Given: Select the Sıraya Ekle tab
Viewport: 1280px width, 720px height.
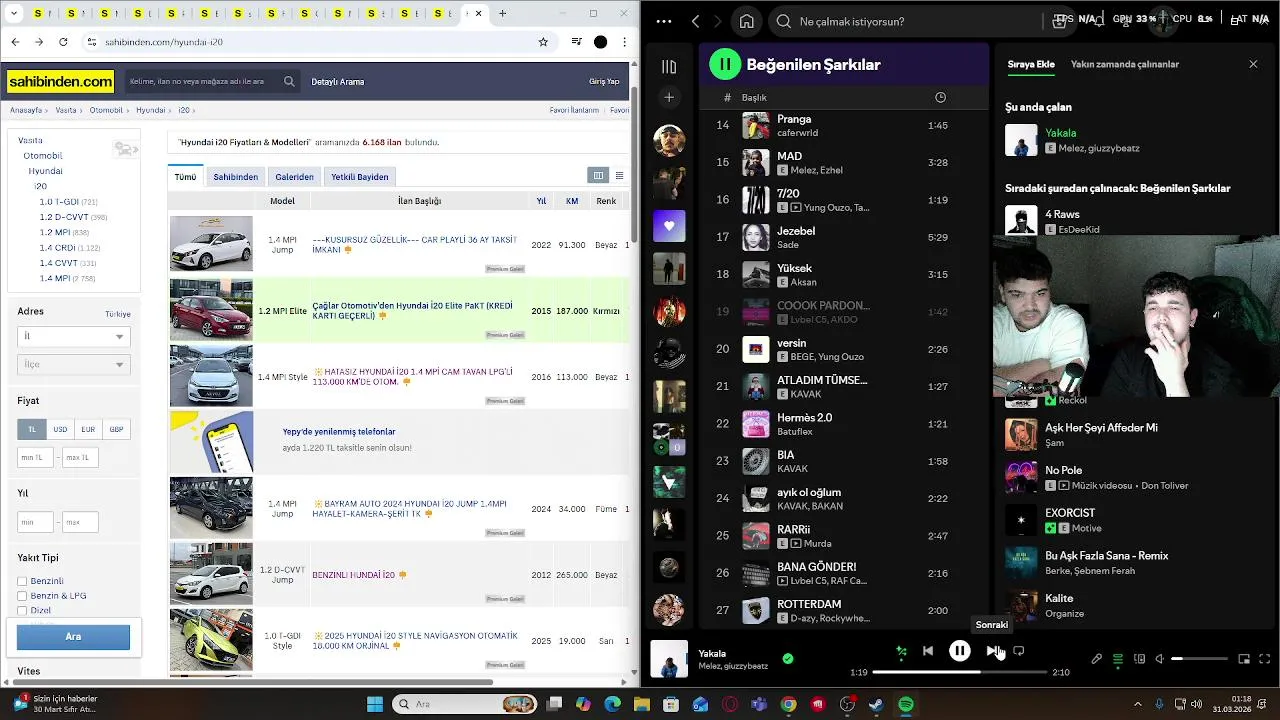Looking at the screenshot, I should click(1031, 64).
